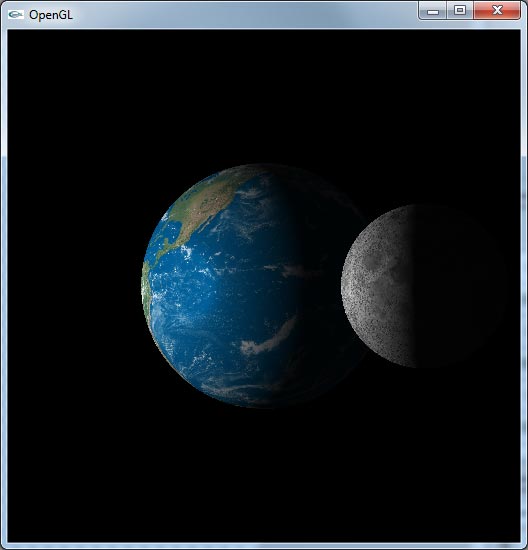528x550 pixels.
Task: Click the curved white cloud streak on lower Earth
Action: [x=268, y=338]
